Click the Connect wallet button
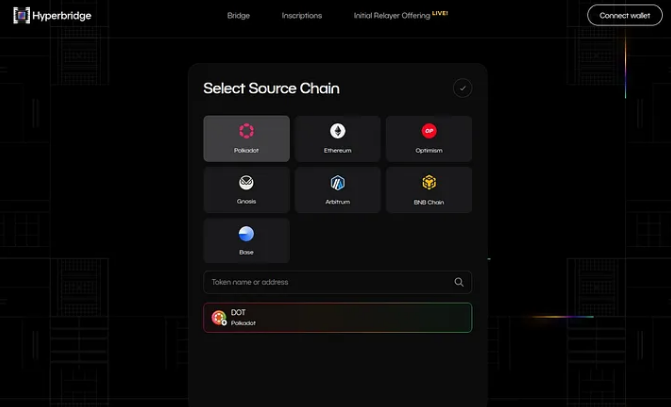671x407 pixels. 624,15
